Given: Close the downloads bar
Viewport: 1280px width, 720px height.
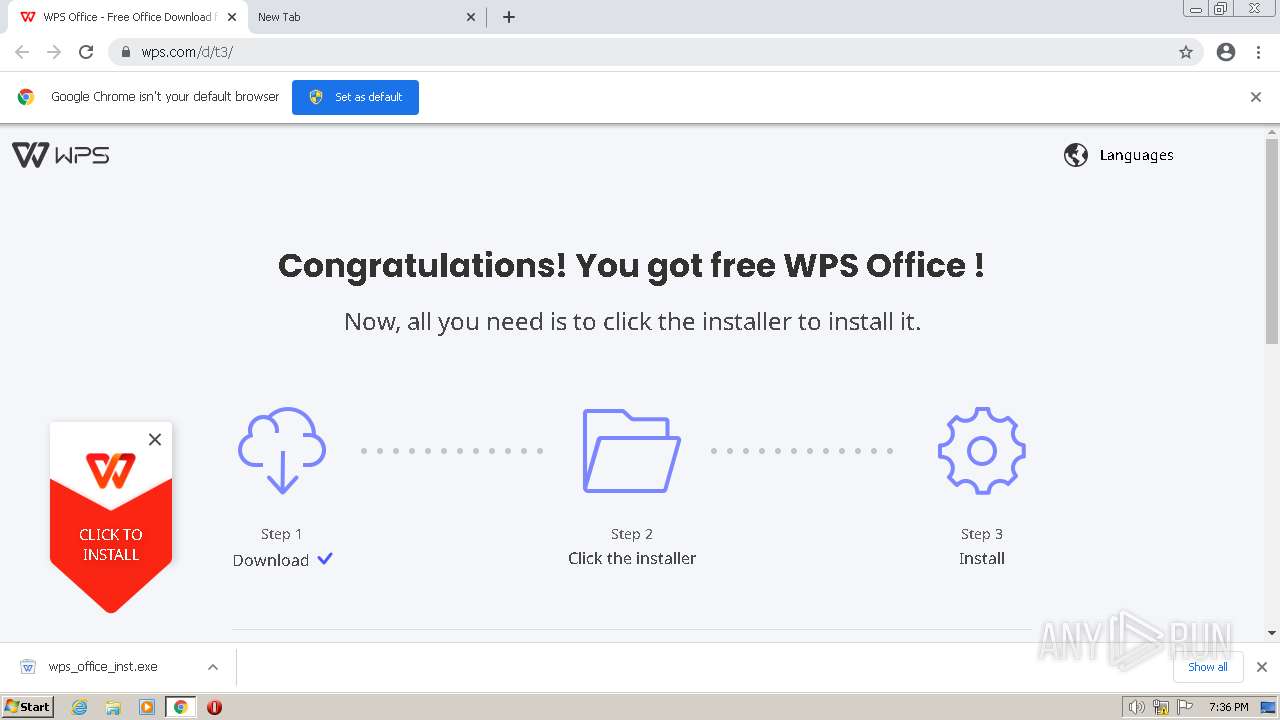Looking at the screenshot, I should [1262, 667].
